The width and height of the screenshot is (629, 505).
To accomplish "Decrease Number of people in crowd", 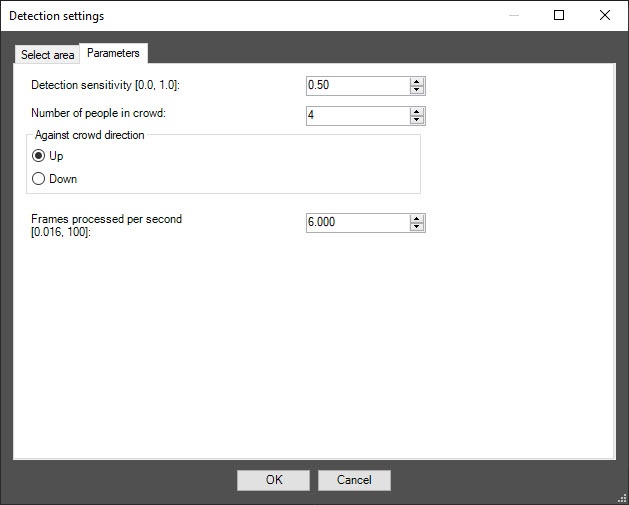I will pyautogui.click(x=417, y=120).
